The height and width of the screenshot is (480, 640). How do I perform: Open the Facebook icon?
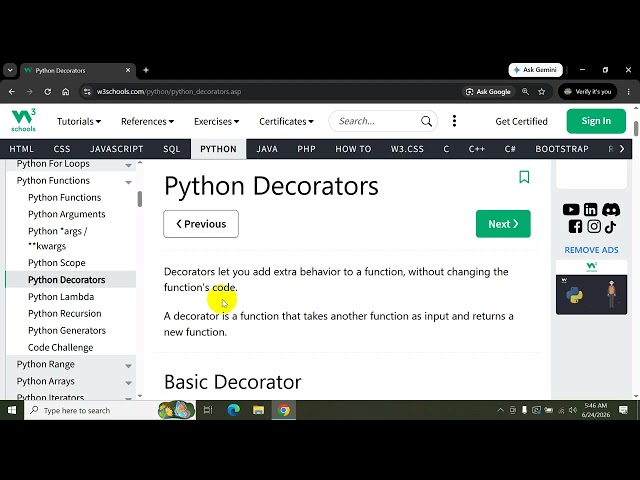575,227
